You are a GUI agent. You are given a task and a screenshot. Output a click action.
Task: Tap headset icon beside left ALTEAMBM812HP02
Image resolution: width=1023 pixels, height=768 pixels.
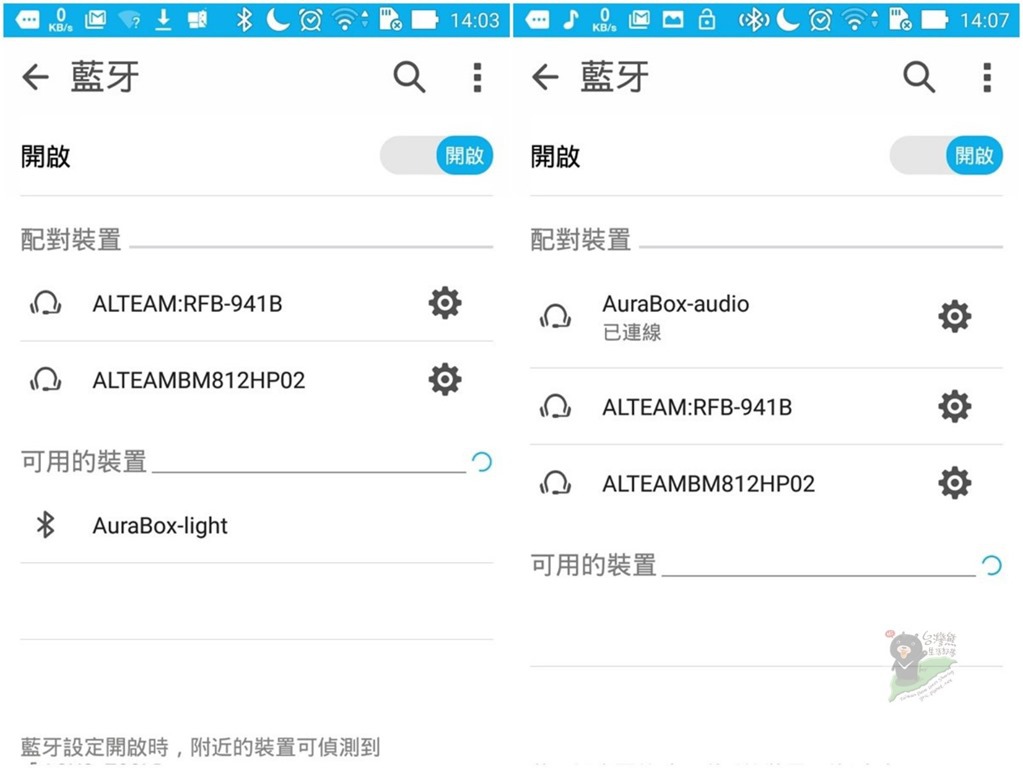pyautogui.click(x=46, y=380)
